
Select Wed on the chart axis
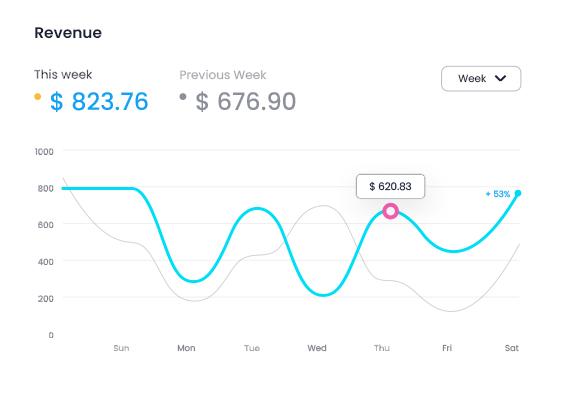[x=317, y=348]
